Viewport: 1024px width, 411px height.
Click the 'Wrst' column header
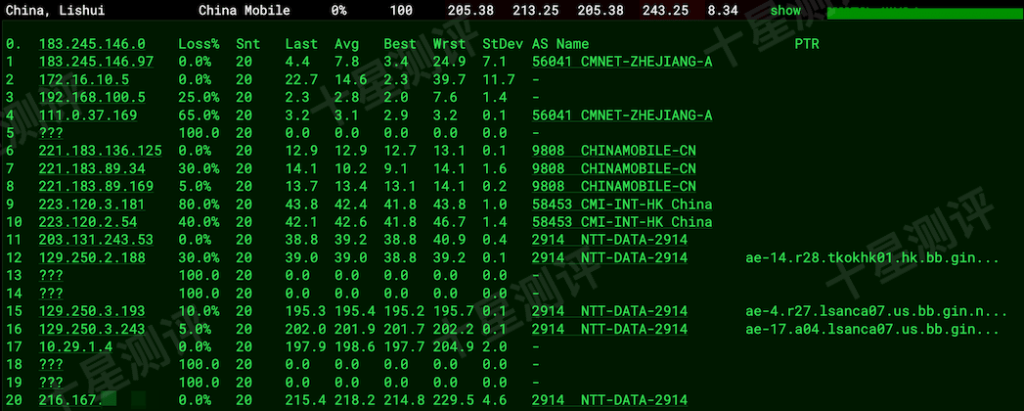pyautogui.click(x=449, y=44)
